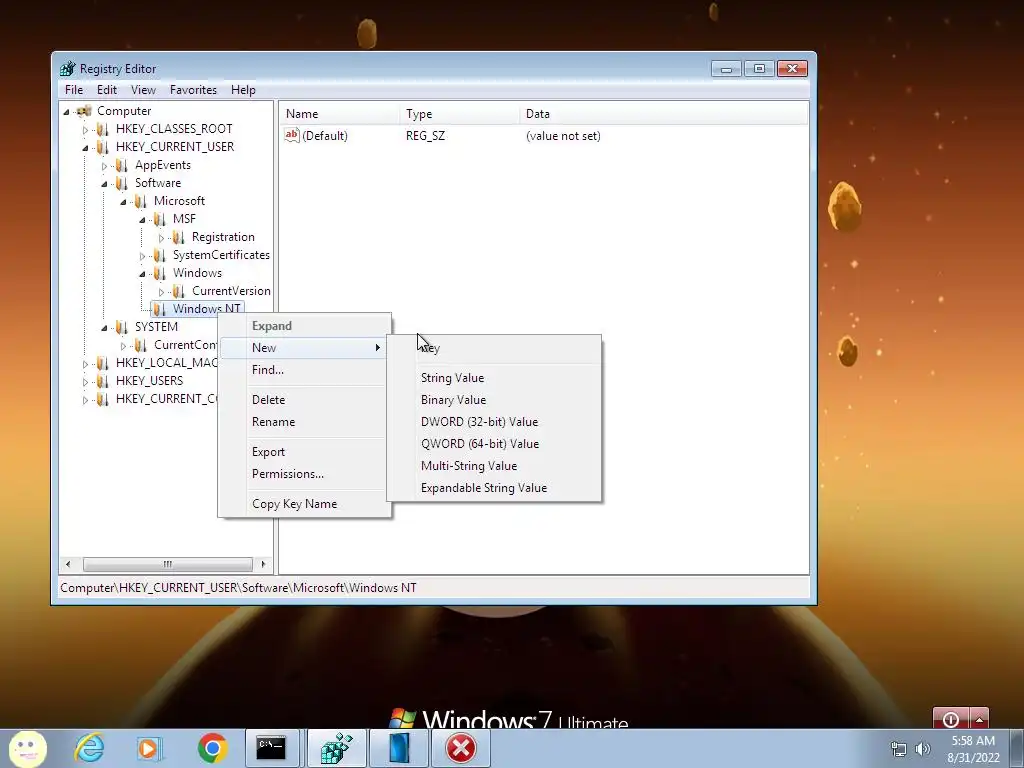Click the Microsoft folder icon

(140, 201)
